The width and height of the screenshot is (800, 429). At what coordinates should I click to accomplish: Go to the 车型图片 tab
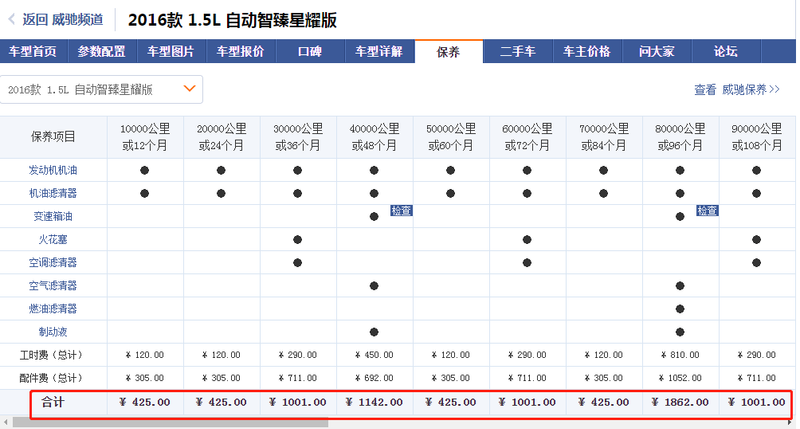[x=171, y=52]
